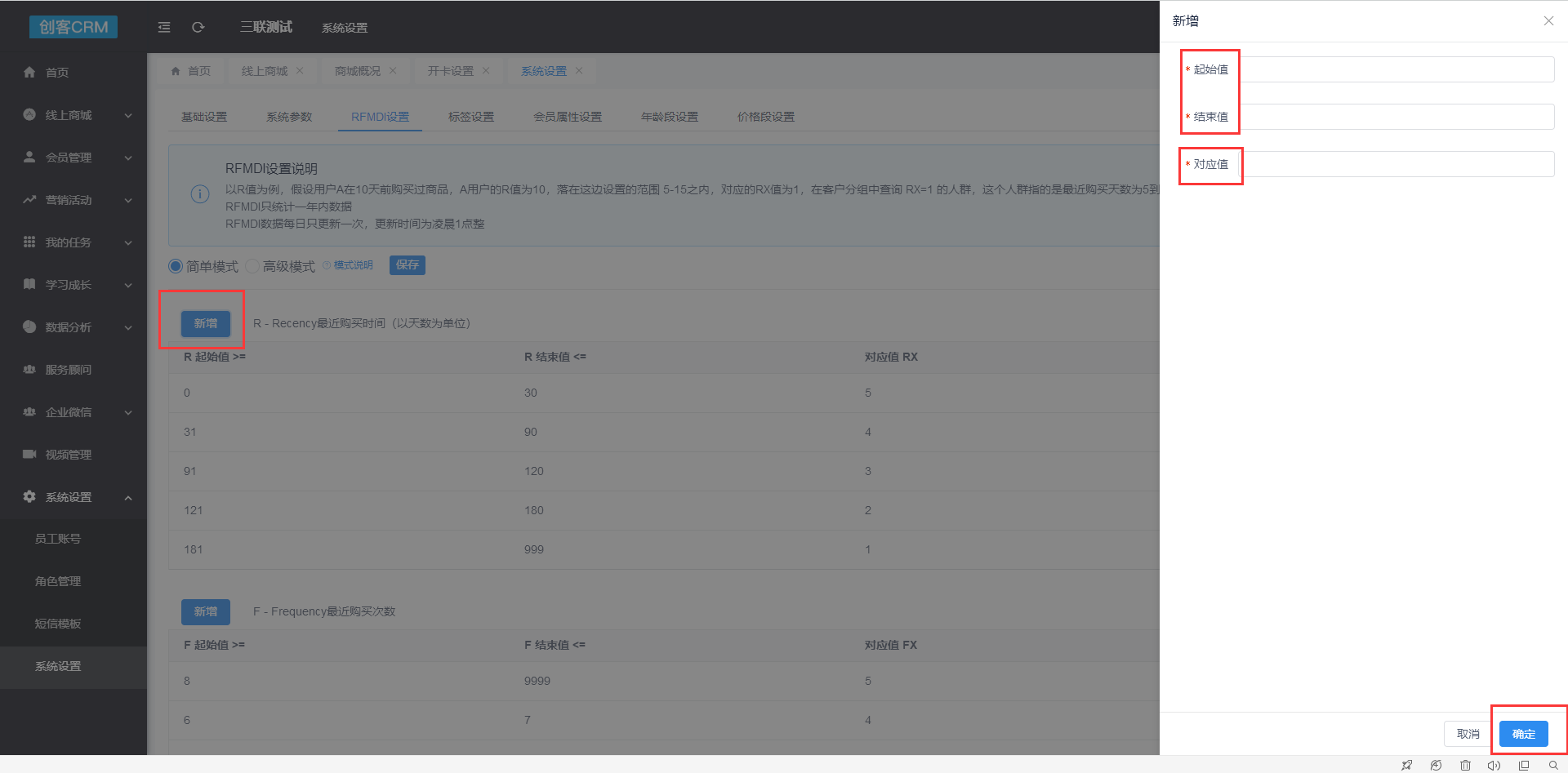
Task: Click 新增 beside F - Frequency最近购买次数
Action: (206, 611)
